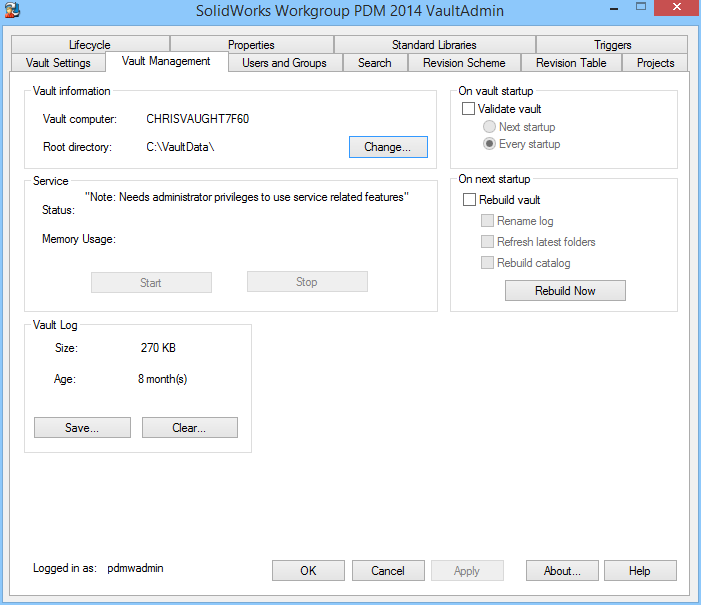Open the About... dialog
701x605 pixels.
[x=562, y=571]
